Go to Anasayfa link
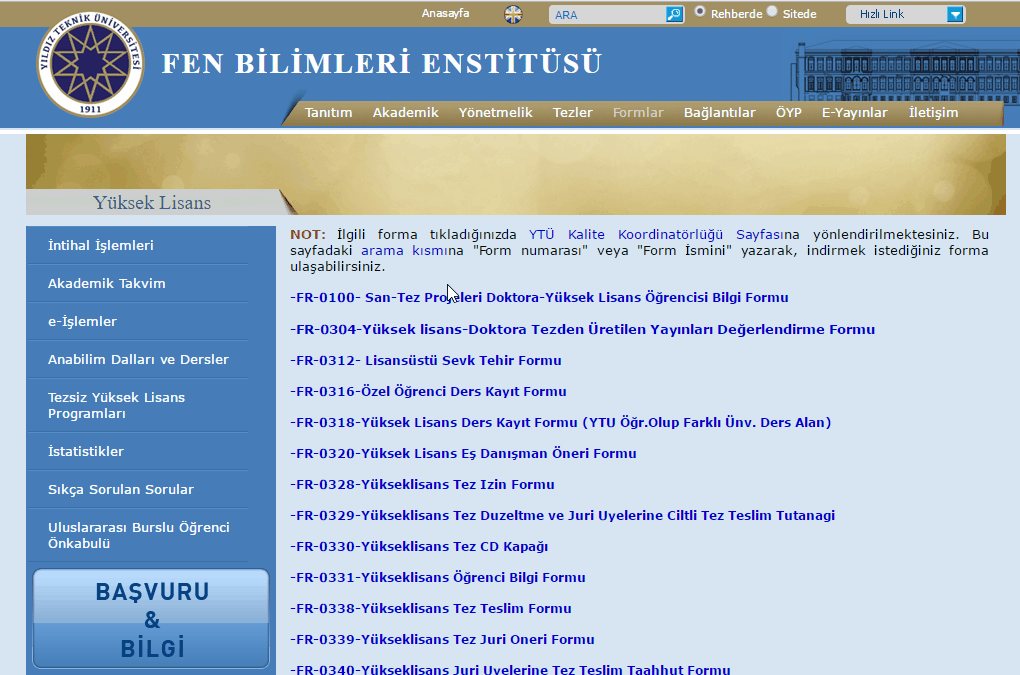 pos(445,13)
